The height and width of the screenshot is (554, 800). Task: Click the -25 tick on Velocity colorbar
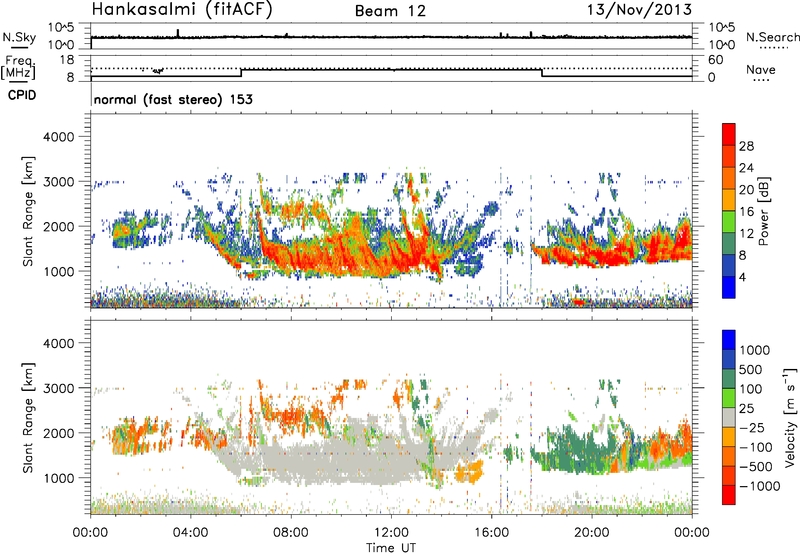tap(752, 427)
